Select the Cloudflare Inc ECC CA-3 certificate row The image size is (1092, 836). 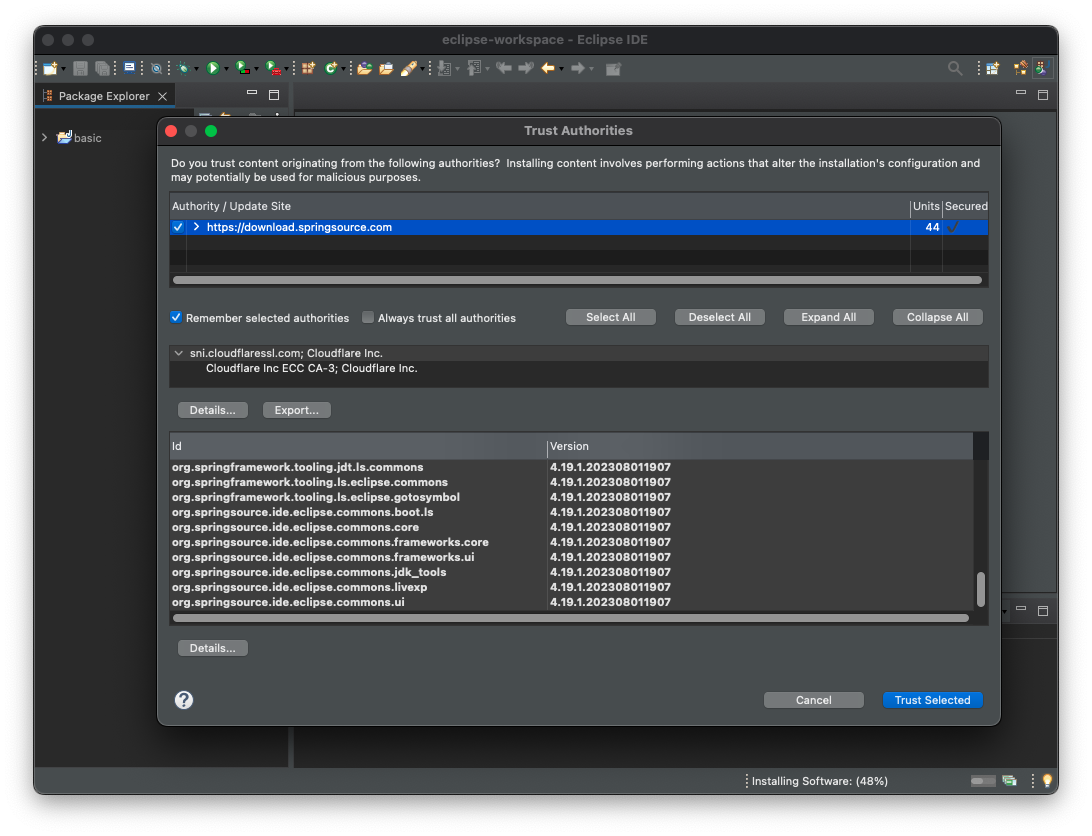coord(579,369)
